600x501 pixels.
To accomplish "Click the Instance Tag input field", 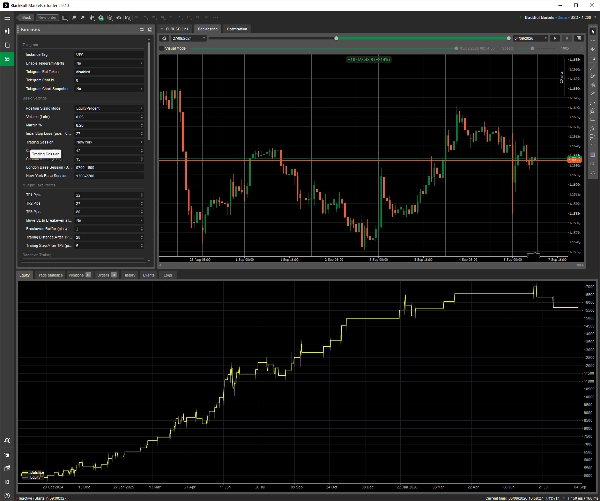I will coord(109,55).
